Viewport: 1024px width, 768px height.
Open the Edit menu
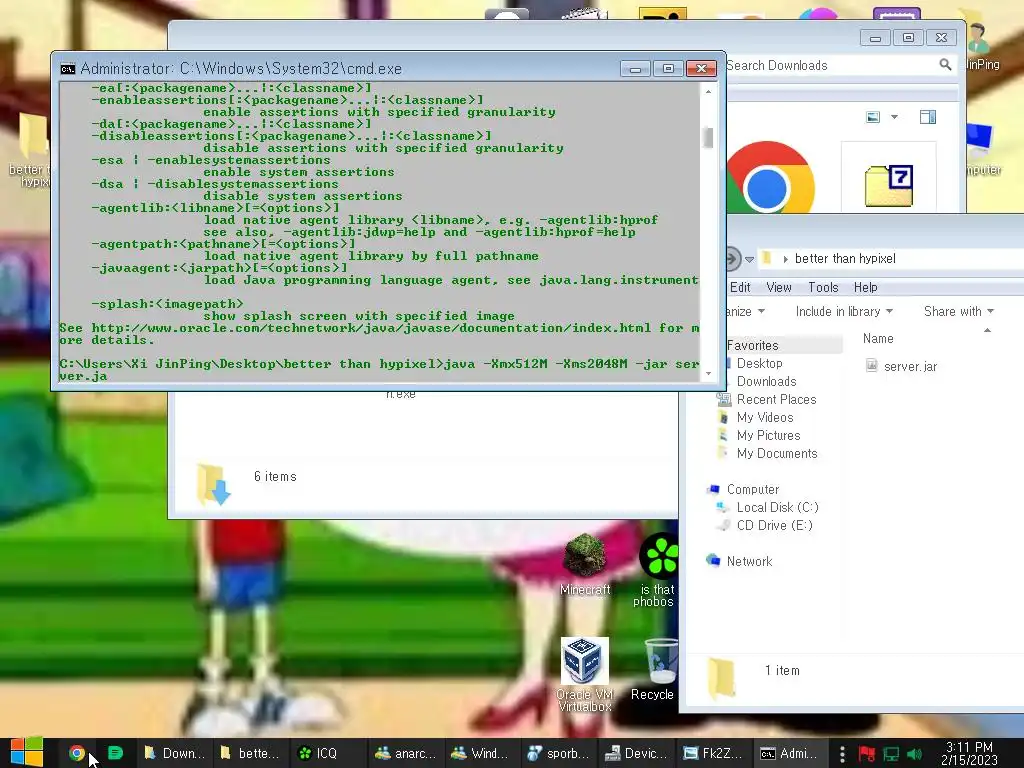point(740,287)
